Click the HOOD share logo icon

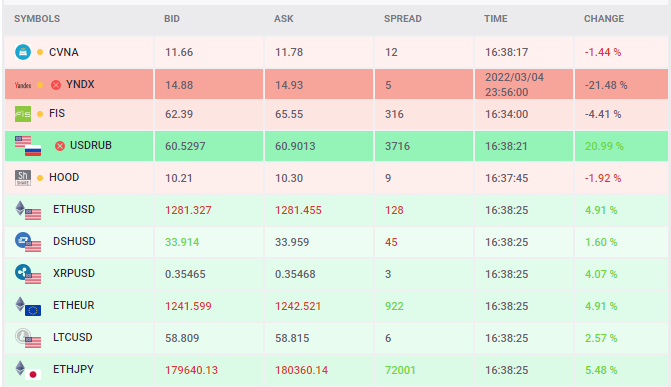[x=23, y=178]
